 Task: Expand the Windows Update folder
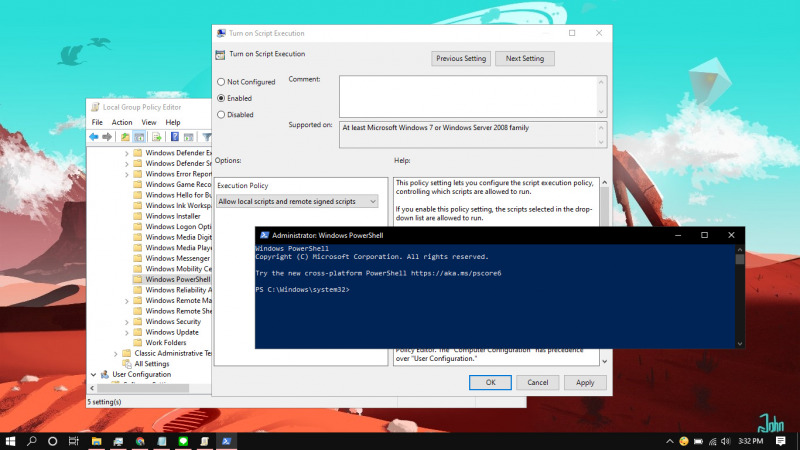point(127,333)
